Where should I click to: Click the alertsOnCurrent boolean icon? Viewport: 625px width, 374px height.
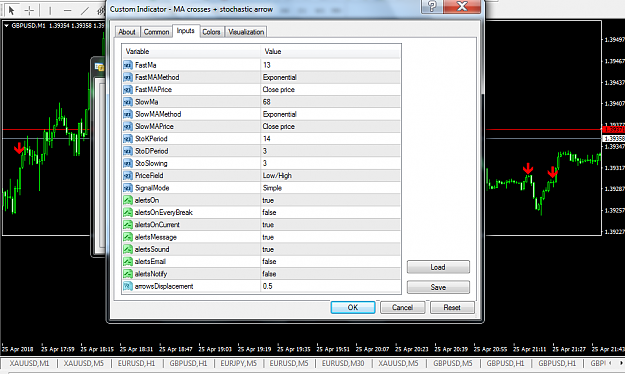(x=128, y=225)
